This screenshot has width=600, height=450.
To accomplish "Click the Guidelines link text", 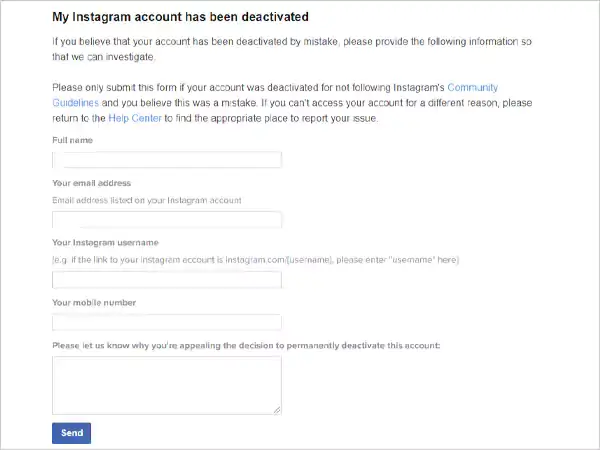I will coord(75,103).
